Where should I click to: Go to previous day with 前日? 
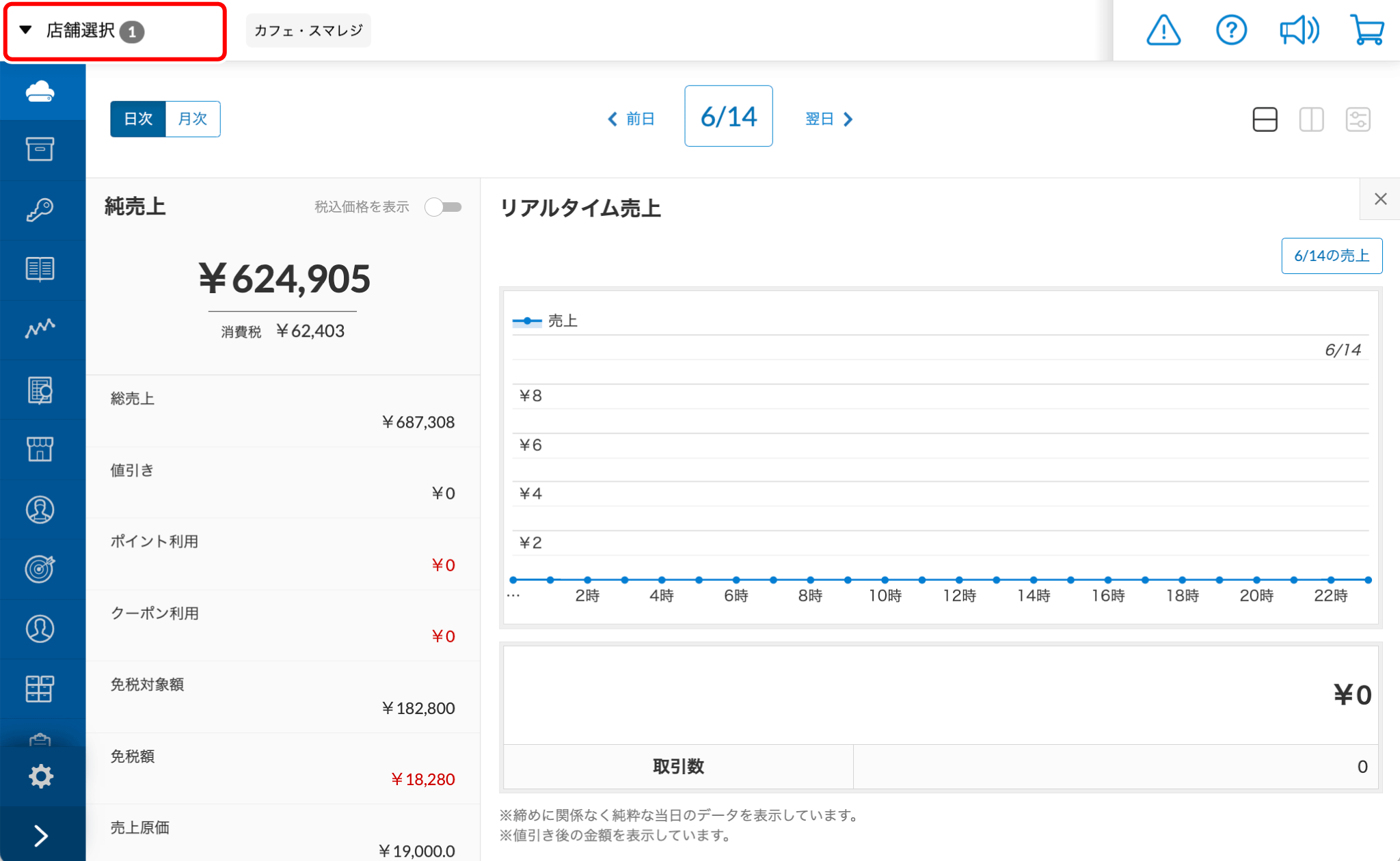point(632,119)
